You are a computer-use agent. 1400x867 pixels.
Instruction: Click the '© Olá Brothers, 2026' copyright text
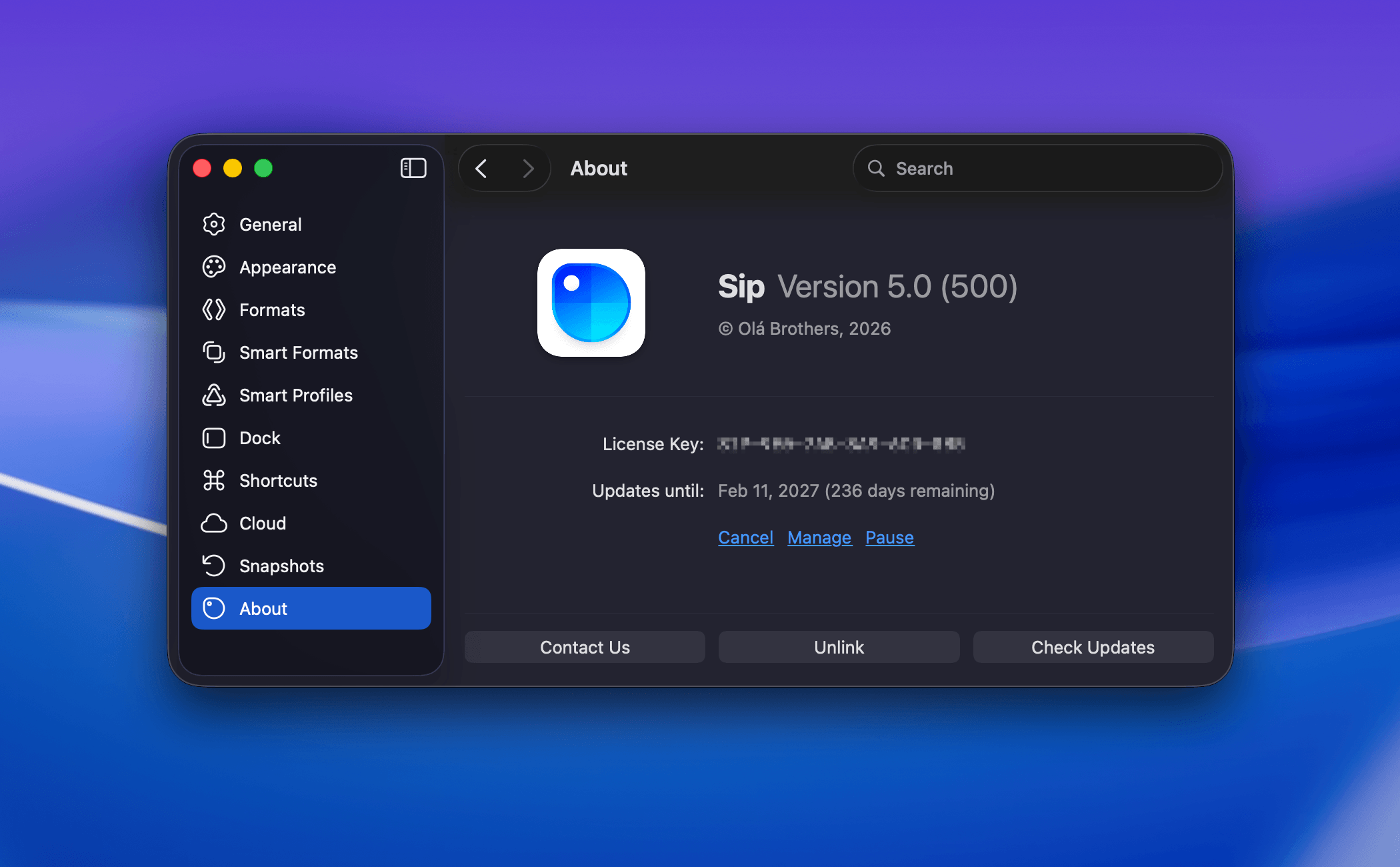pos(804,329)
